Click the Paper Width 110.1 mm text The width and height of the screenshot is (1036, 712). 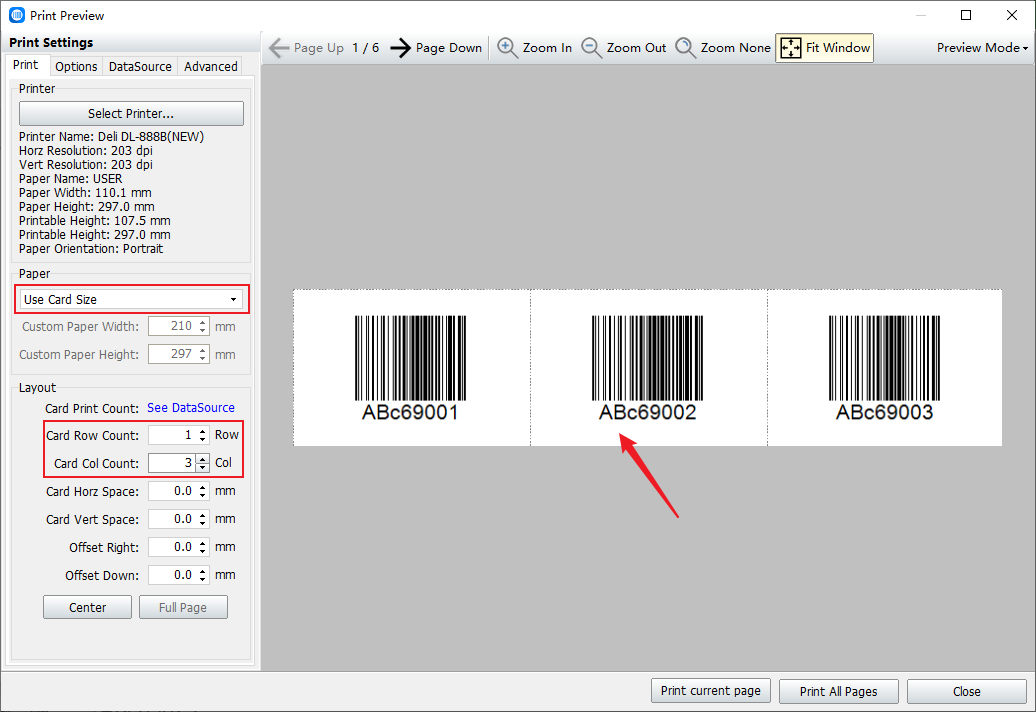point(85,193)
